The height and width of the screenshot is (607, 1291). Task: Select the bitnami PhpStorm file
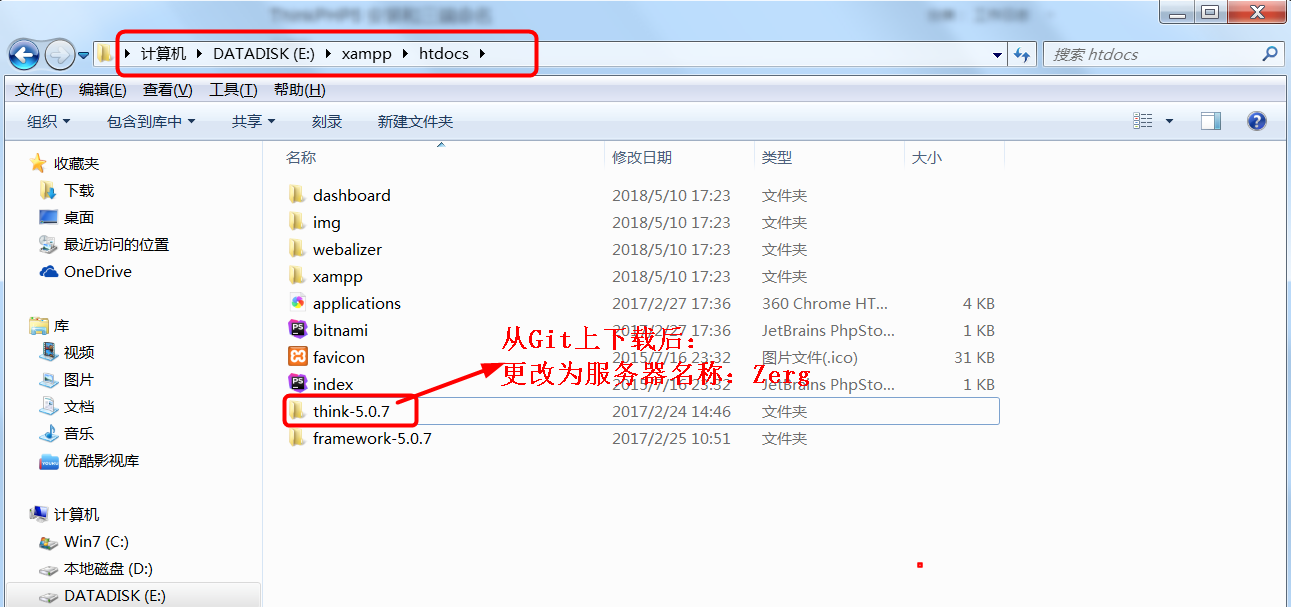[640, 330]
